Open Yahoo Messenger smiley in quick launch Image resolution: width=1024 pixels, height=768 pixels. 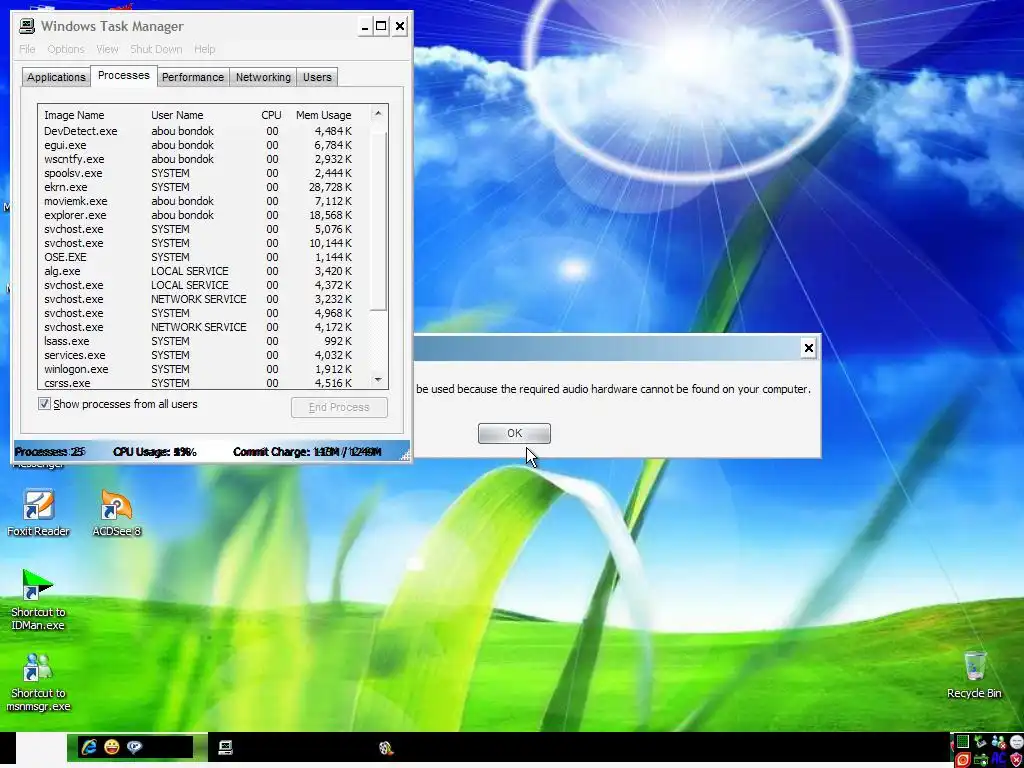click(112, 746)
